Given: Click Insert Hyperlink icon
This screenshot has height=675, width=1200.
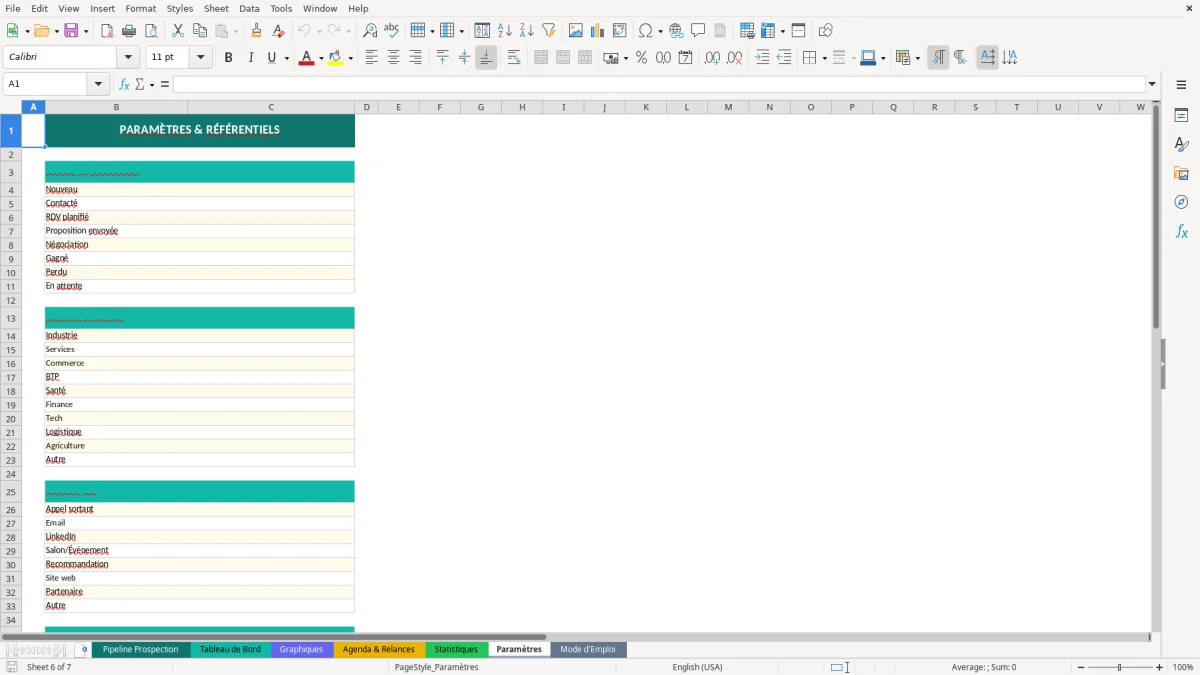Looking at the screenshot, I should tap(676, 31).
